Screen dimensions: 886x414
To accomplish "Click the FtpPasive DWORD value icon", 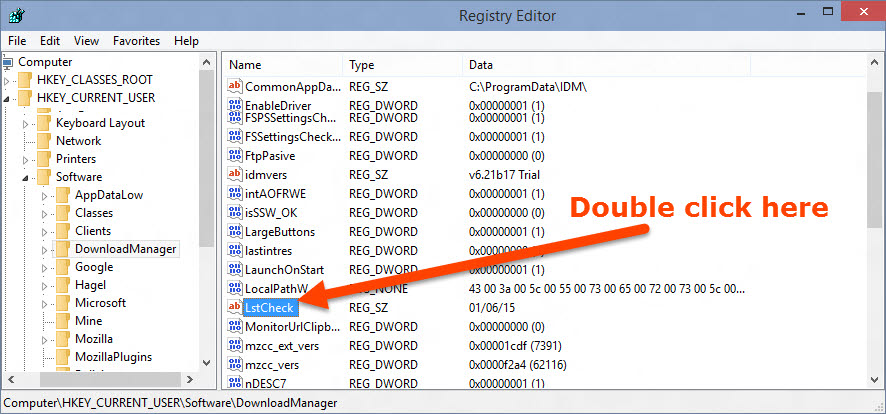I will [235, 156].
